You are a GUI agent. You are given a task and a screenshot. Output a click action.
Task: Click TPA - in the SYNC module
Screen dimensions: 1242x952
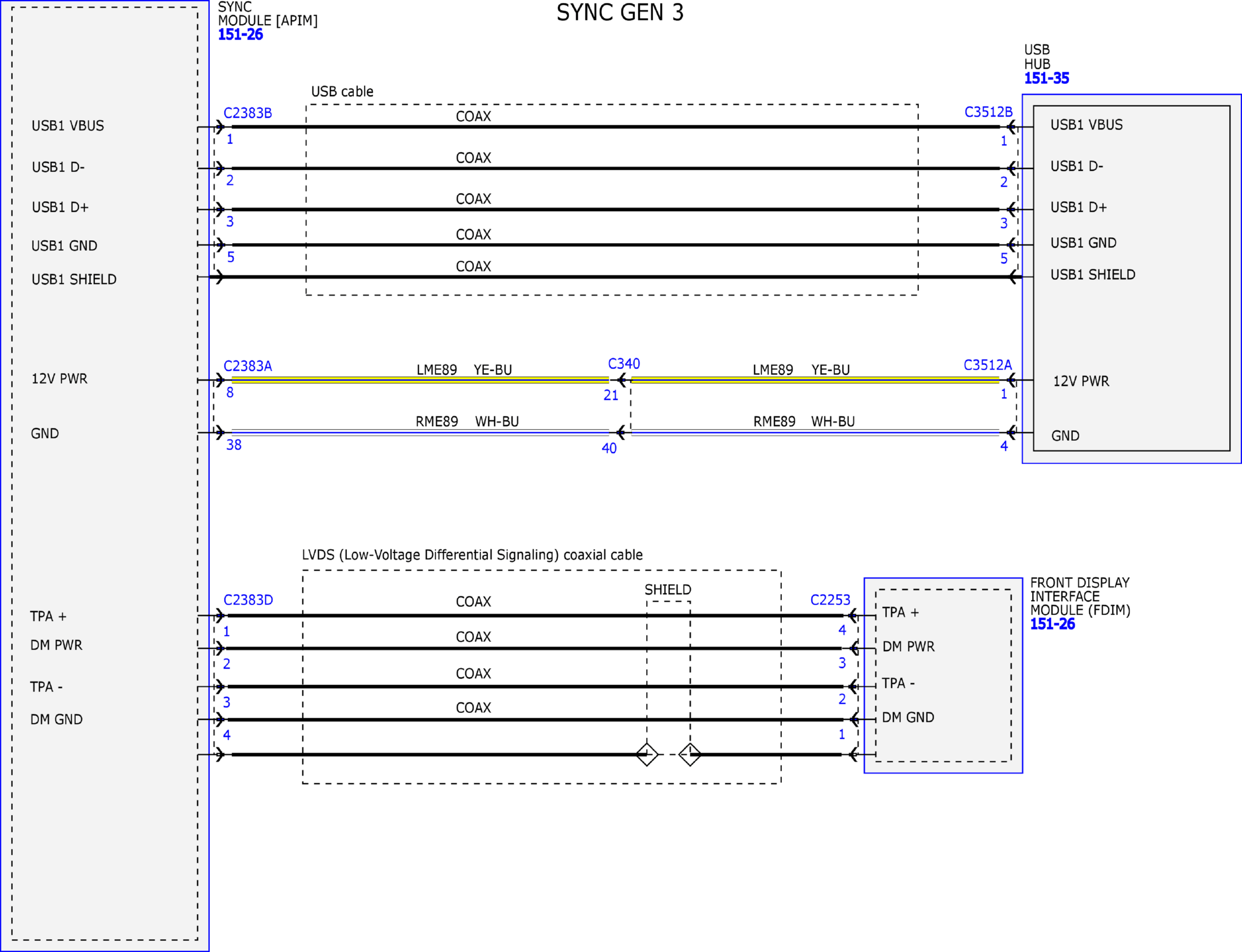(47, 687)
